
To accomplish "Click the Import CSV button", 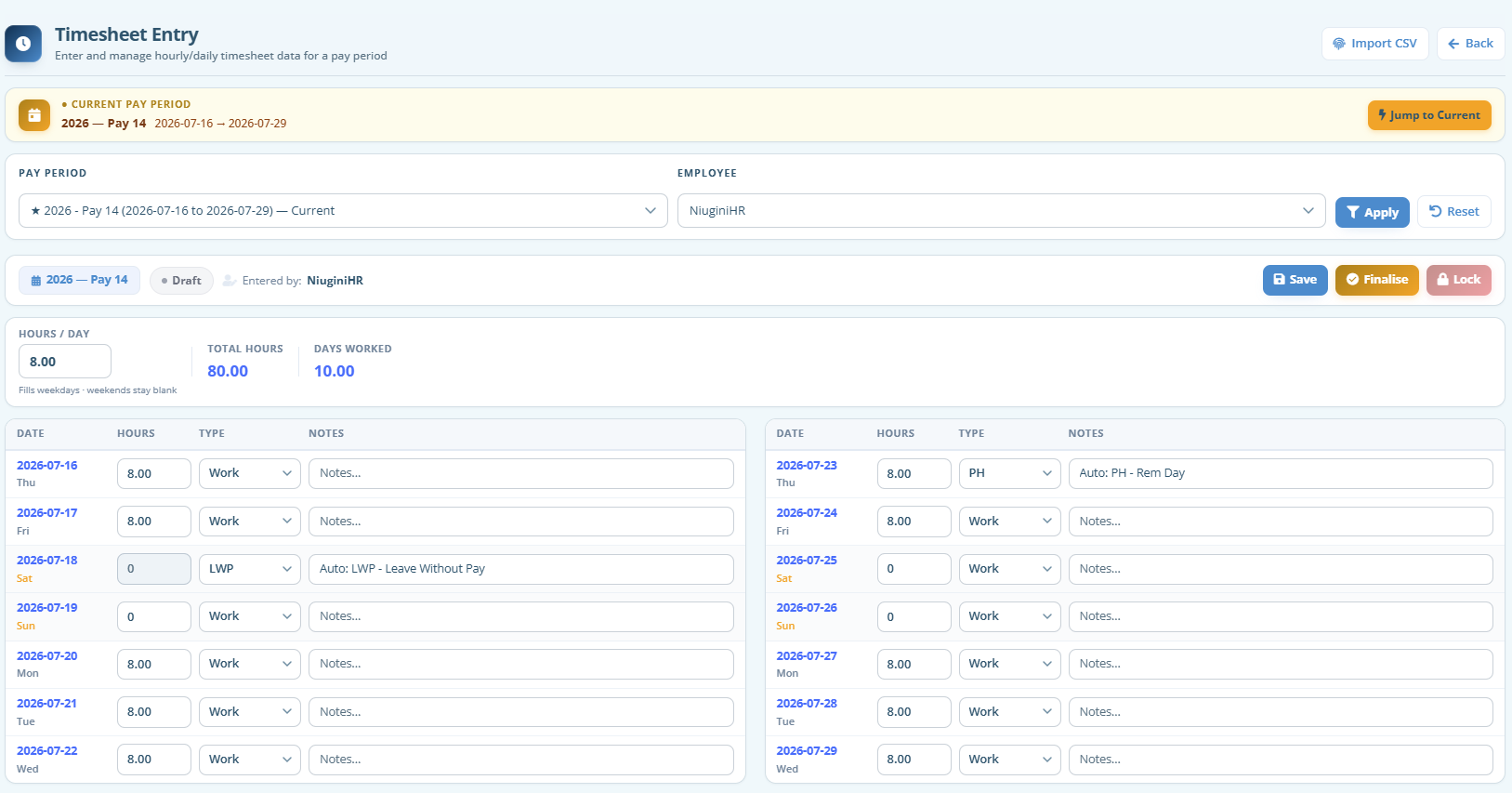I will pos(1374,44).
